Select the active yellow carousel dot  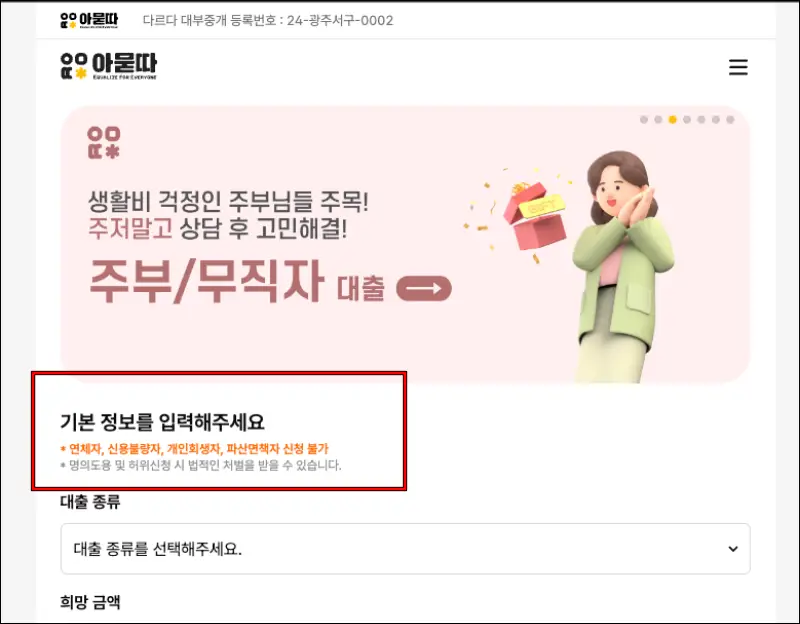(x=672, y=119)
